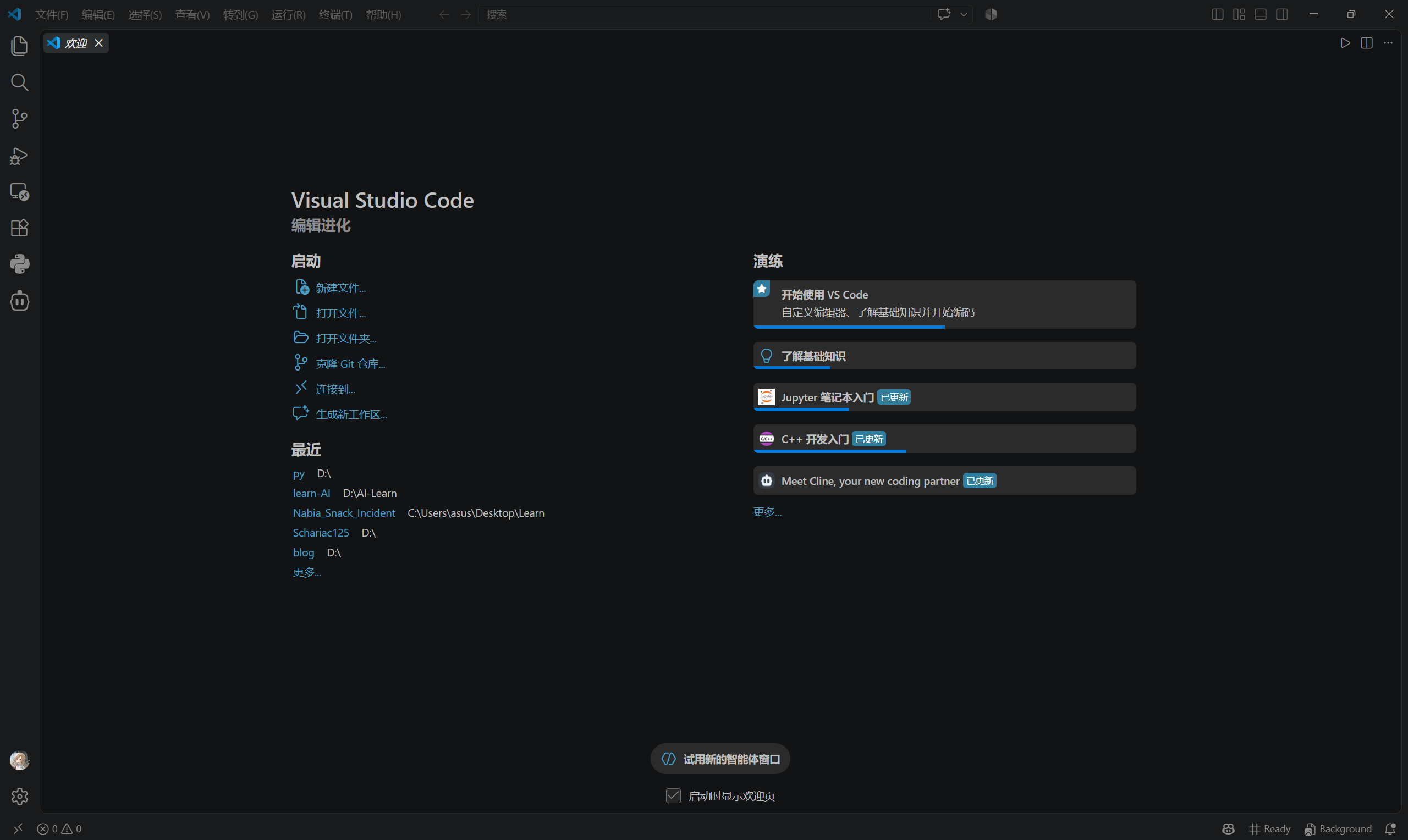This screenshot has height=840, width=1408.
Task: Show 更多... walkthroughs under 演练
Action: (767, 512)
